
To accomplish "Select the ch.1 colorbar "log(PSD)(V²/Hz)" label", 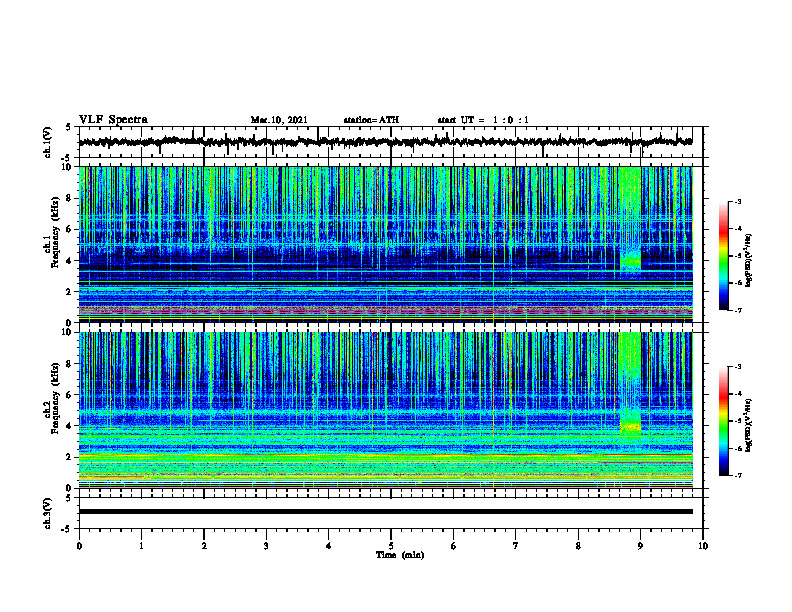I will coord(748,261).
